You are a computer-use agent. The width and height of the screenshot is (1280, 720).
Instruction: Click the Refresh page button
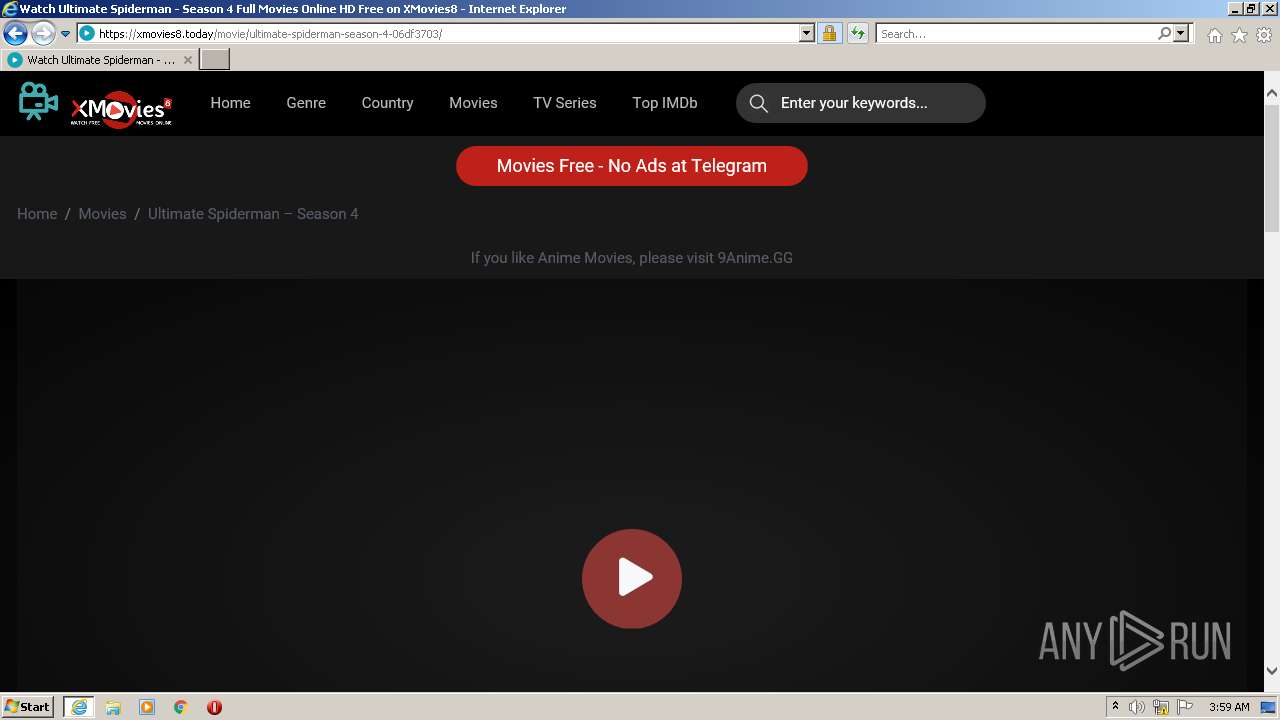pos(857,33)
